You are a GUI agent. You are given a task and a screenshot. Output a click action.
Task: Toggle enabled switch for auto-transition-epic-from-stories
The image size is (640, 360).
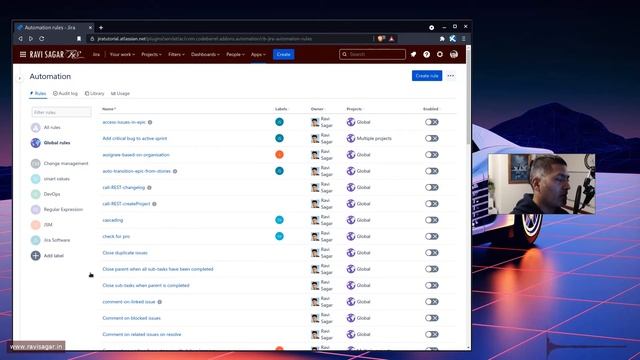pyautogui.click(x=431, y=171)
